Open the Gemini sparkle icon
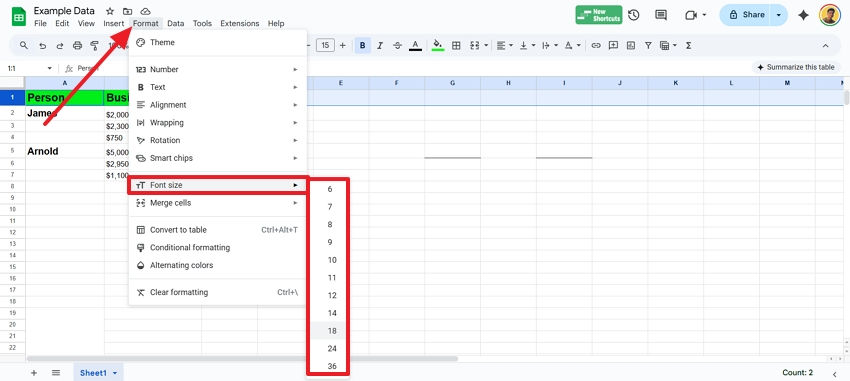This screenshot has width=850, height=381. pyautogui.click(x=804, y=15)
